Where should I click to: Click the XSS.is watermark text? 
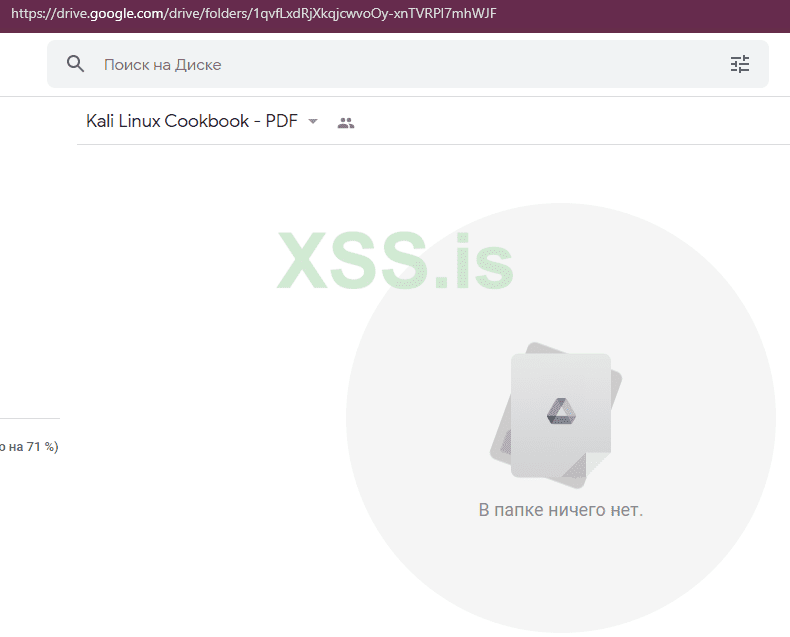pyautogui.click(x=395, y=261)
